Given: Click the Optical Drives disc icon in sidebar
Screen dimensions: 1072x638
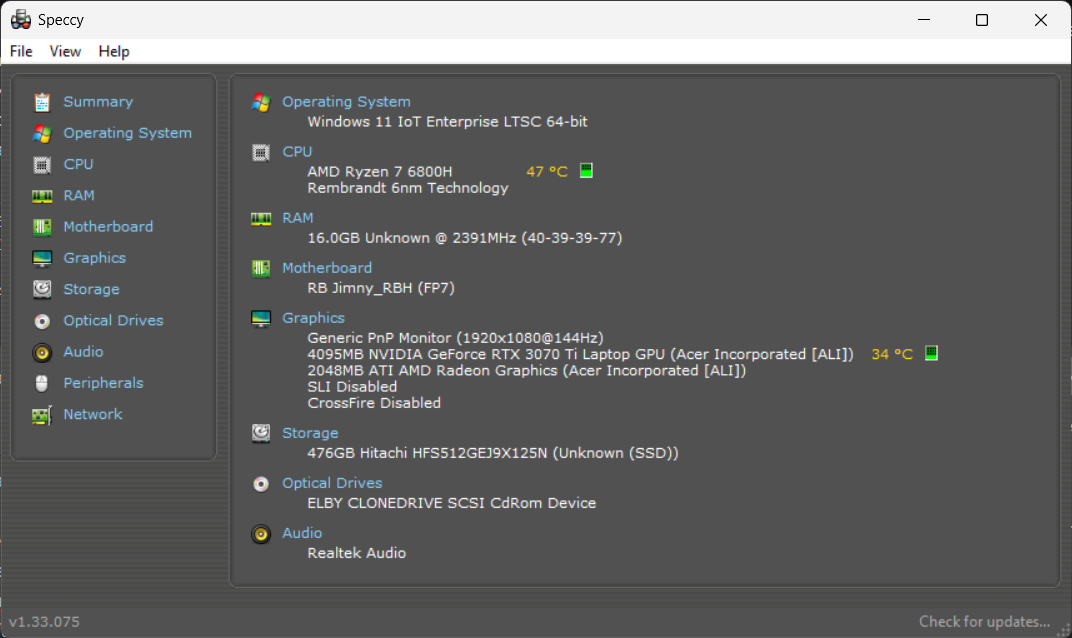Looking at the screenshot, I should [x=42, y=321].
